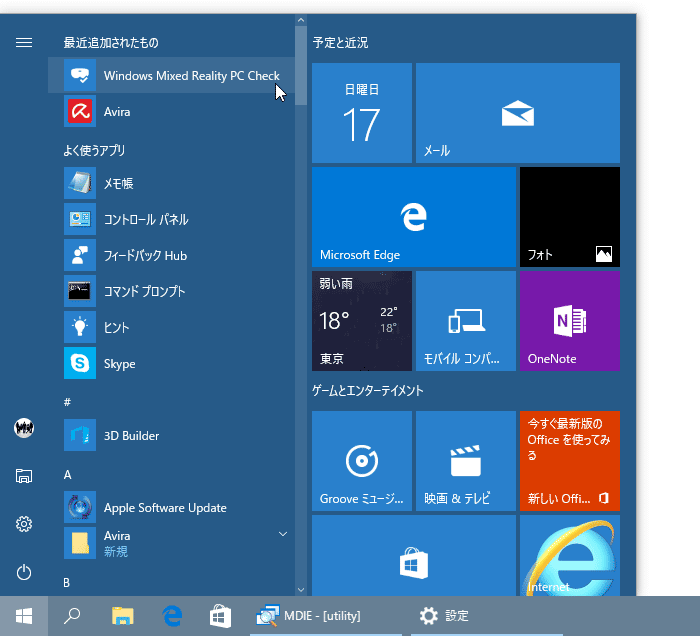Launch フィードバック Hub
700x636 pixels.
click(x=171, y=255)
